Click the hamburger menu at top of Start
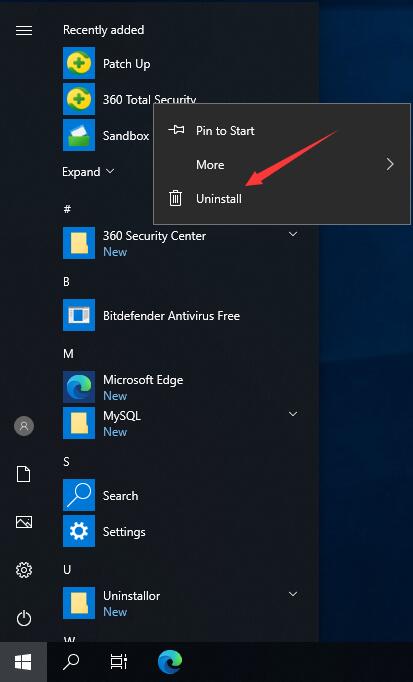This screenshot has height=682, width=413. 24,30
